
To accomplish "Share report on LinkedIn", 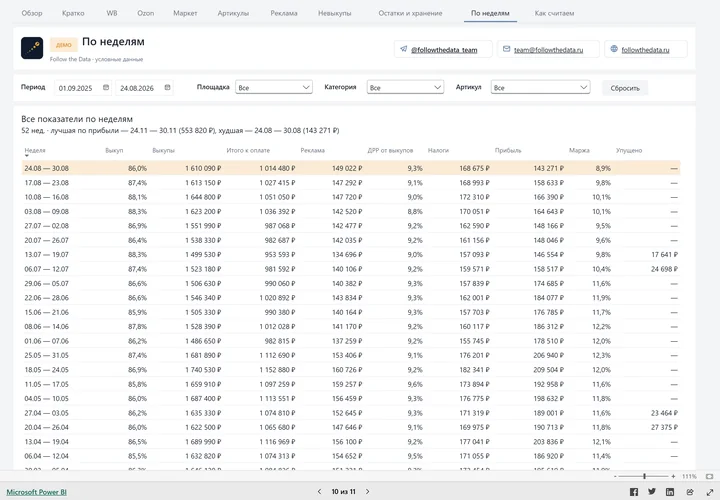I will pos(670,492).
